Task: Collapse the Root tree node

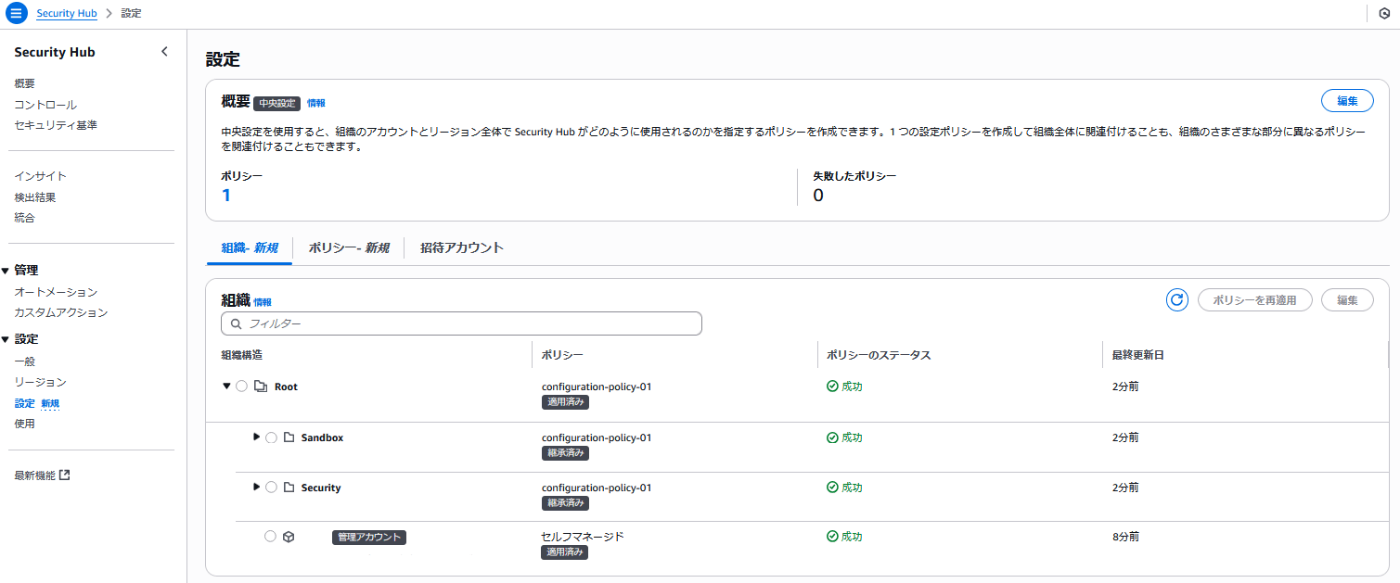Action: point(226,387)
